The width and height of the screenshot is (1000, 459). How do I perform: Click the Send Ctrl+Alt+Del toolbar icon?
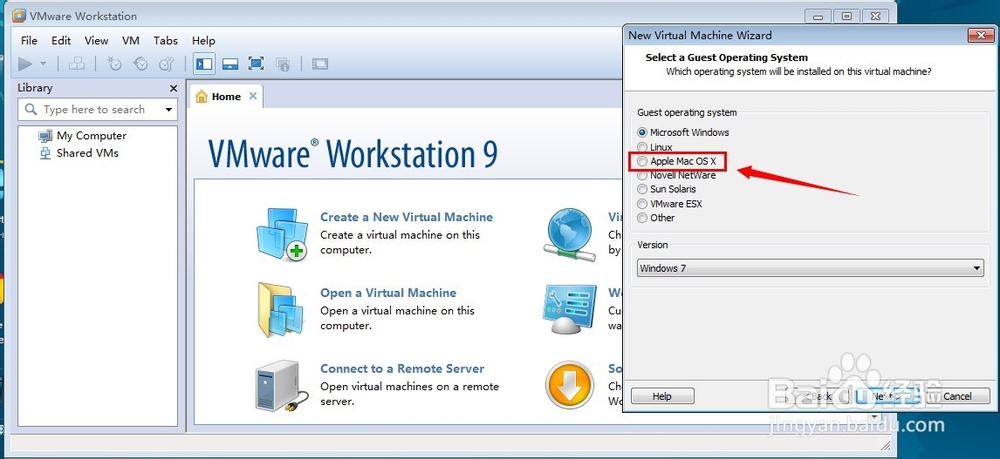point(77,64)
